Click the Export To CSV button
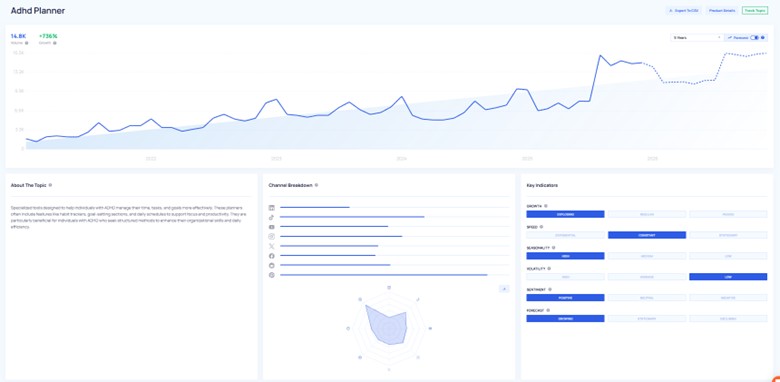 pos(683,10)
